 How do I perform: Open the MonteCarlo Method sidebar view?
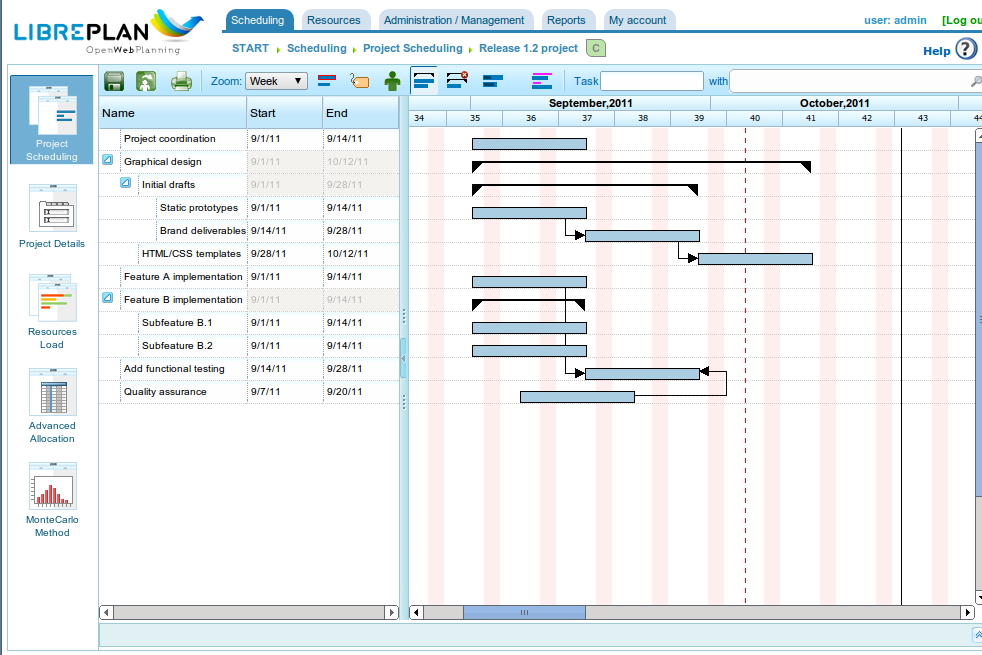click(52, 500)
